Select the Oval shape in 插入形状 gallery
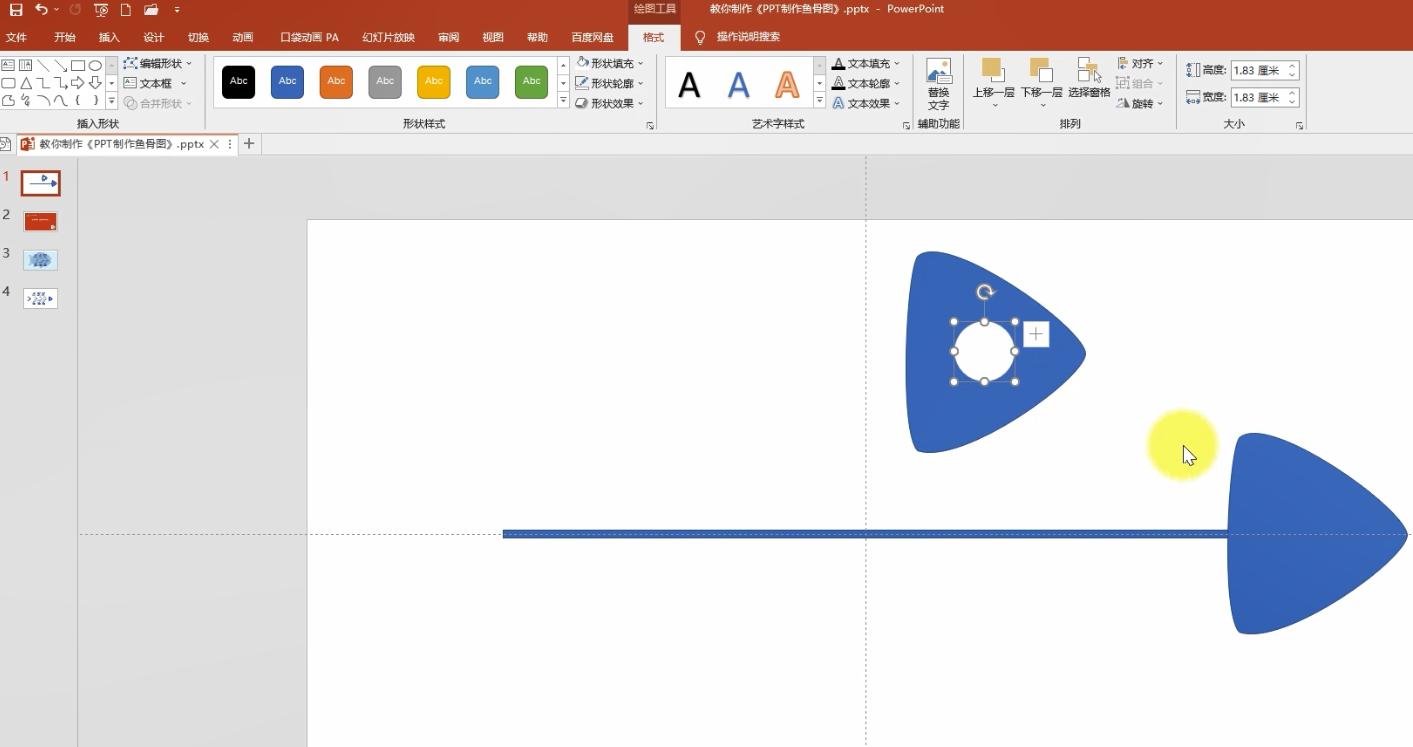 [x=95, y=64]
